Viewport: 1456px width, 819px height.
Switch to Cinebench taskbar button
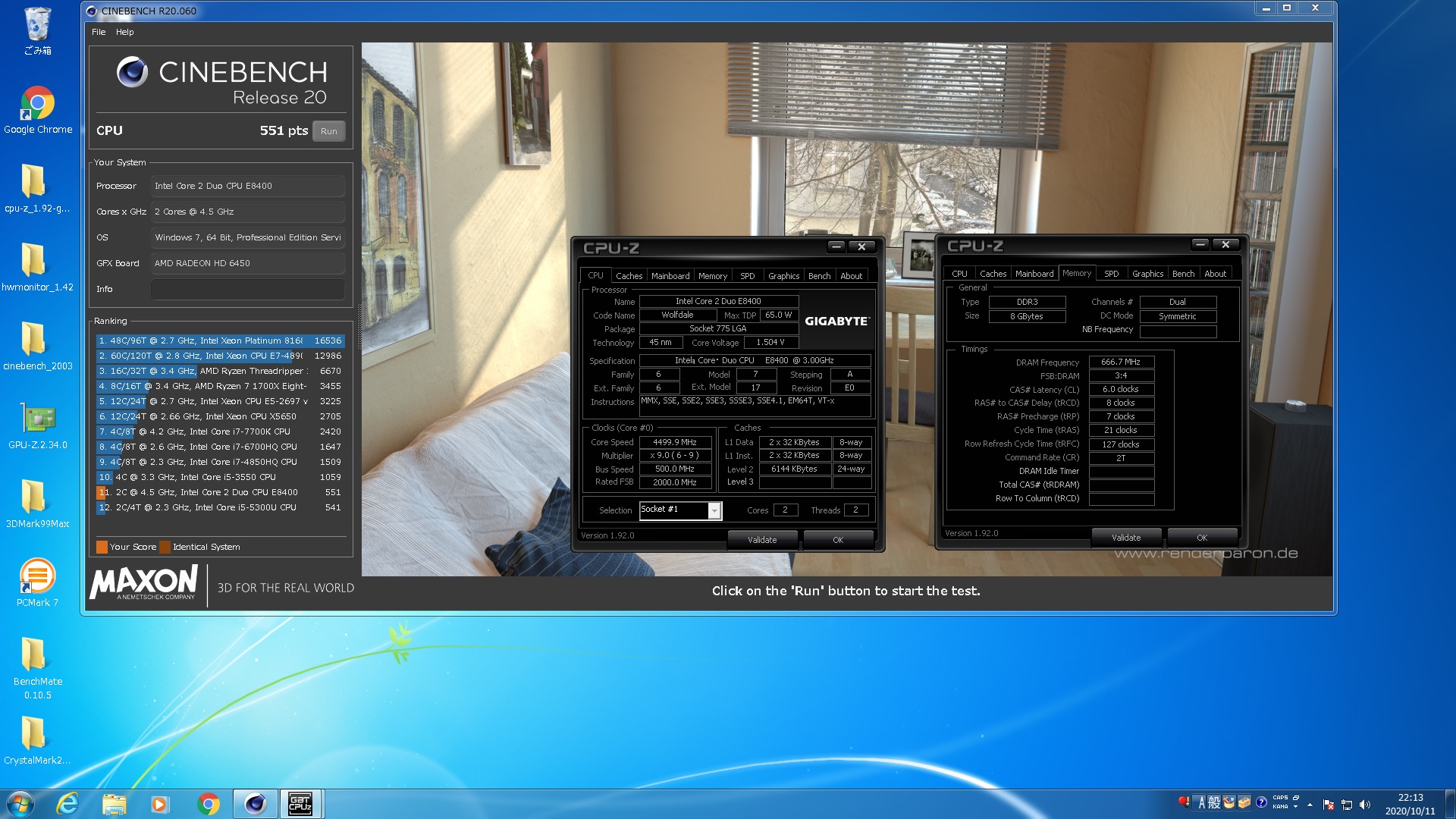pyautogui.click(x=256, y=804)
